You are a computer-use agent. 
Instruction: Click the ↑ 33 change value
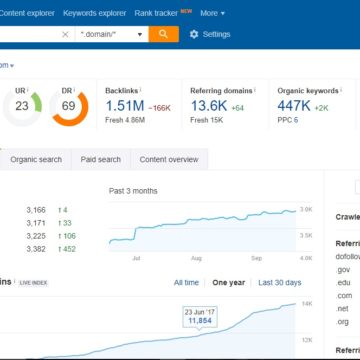pyautogui.click(x=65, y=223)
